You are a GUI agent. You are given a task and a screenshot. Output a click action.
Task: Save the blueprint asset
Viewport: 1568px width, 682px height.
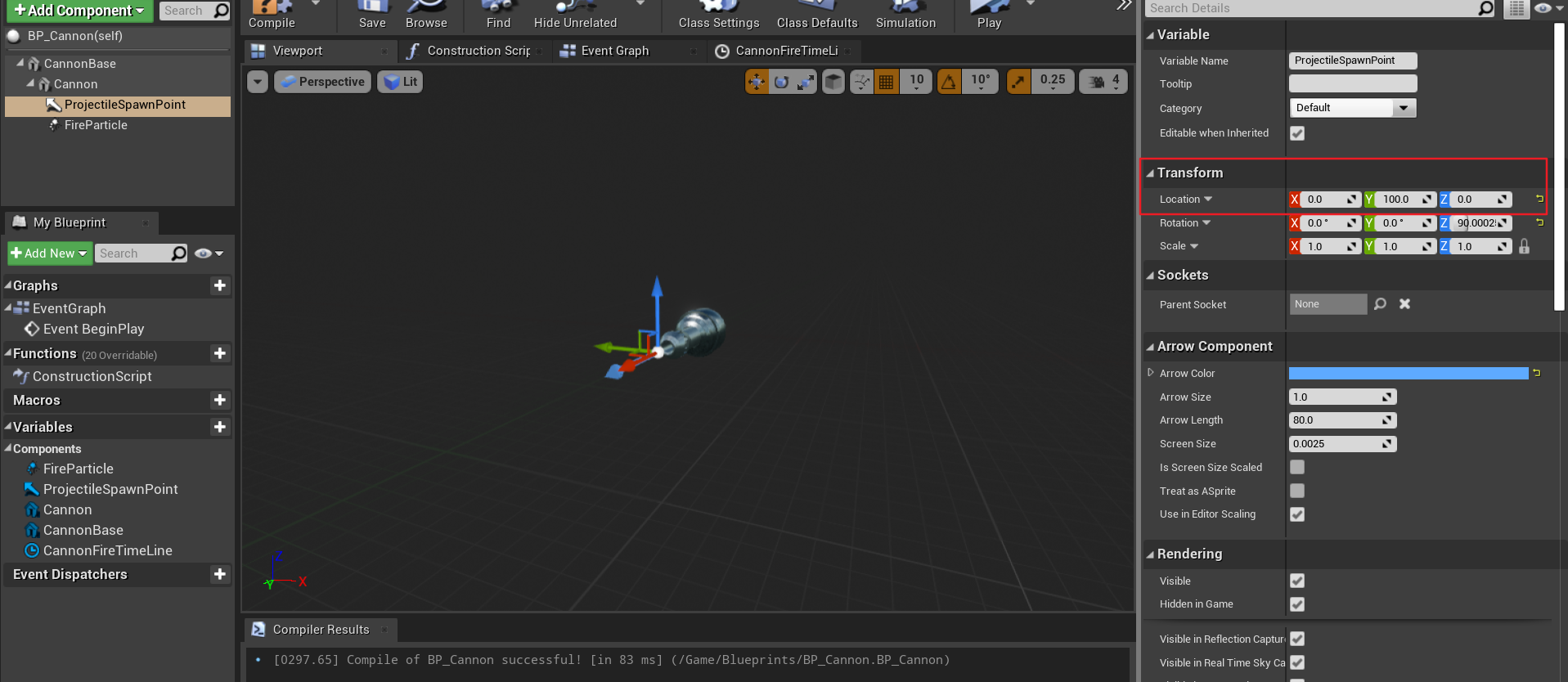(x=372, y=15)
